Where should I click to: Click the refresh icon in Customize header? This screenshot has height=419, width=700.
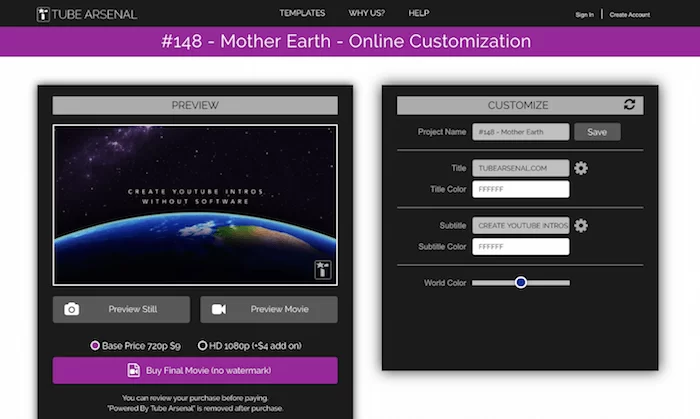[629, 104]
